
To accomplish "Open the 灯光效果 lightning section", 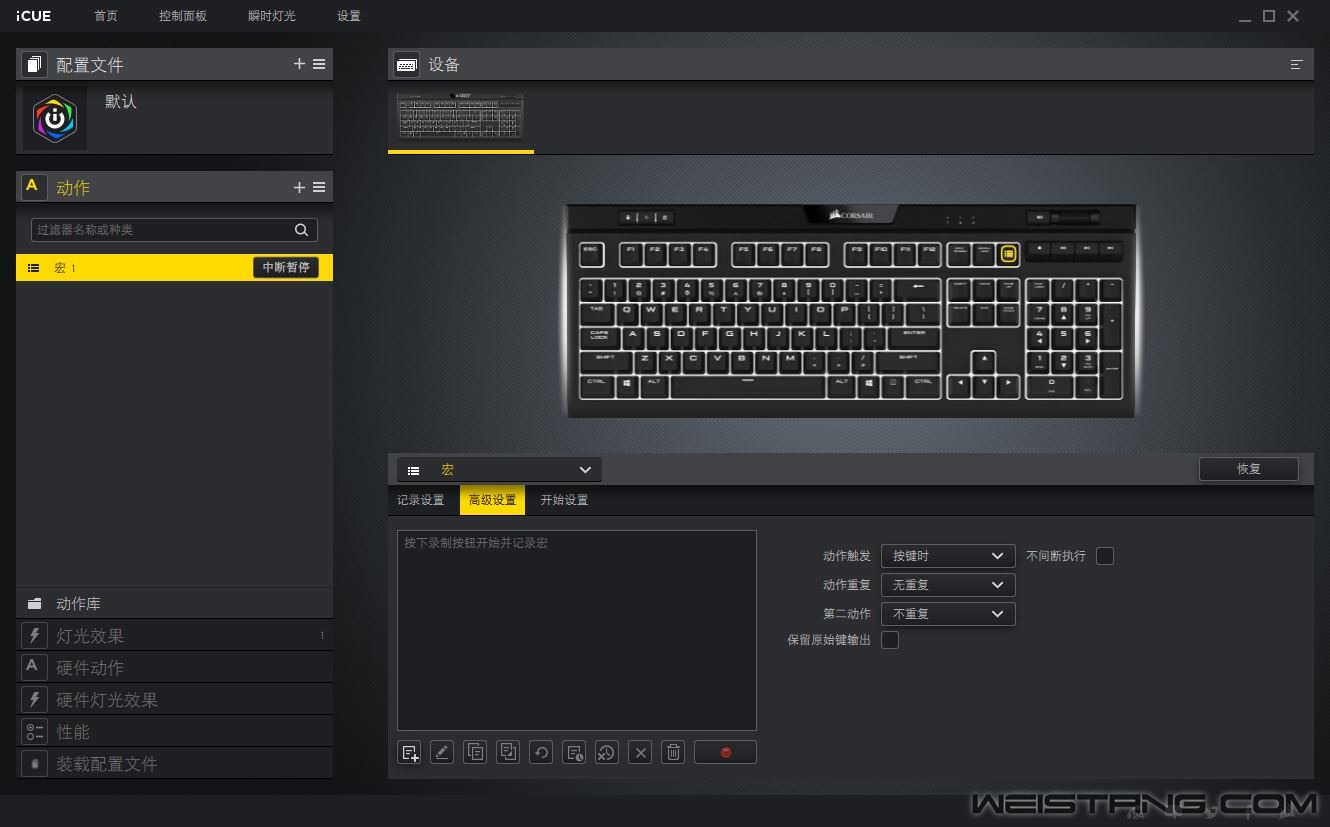I will (x=174, y=635).
